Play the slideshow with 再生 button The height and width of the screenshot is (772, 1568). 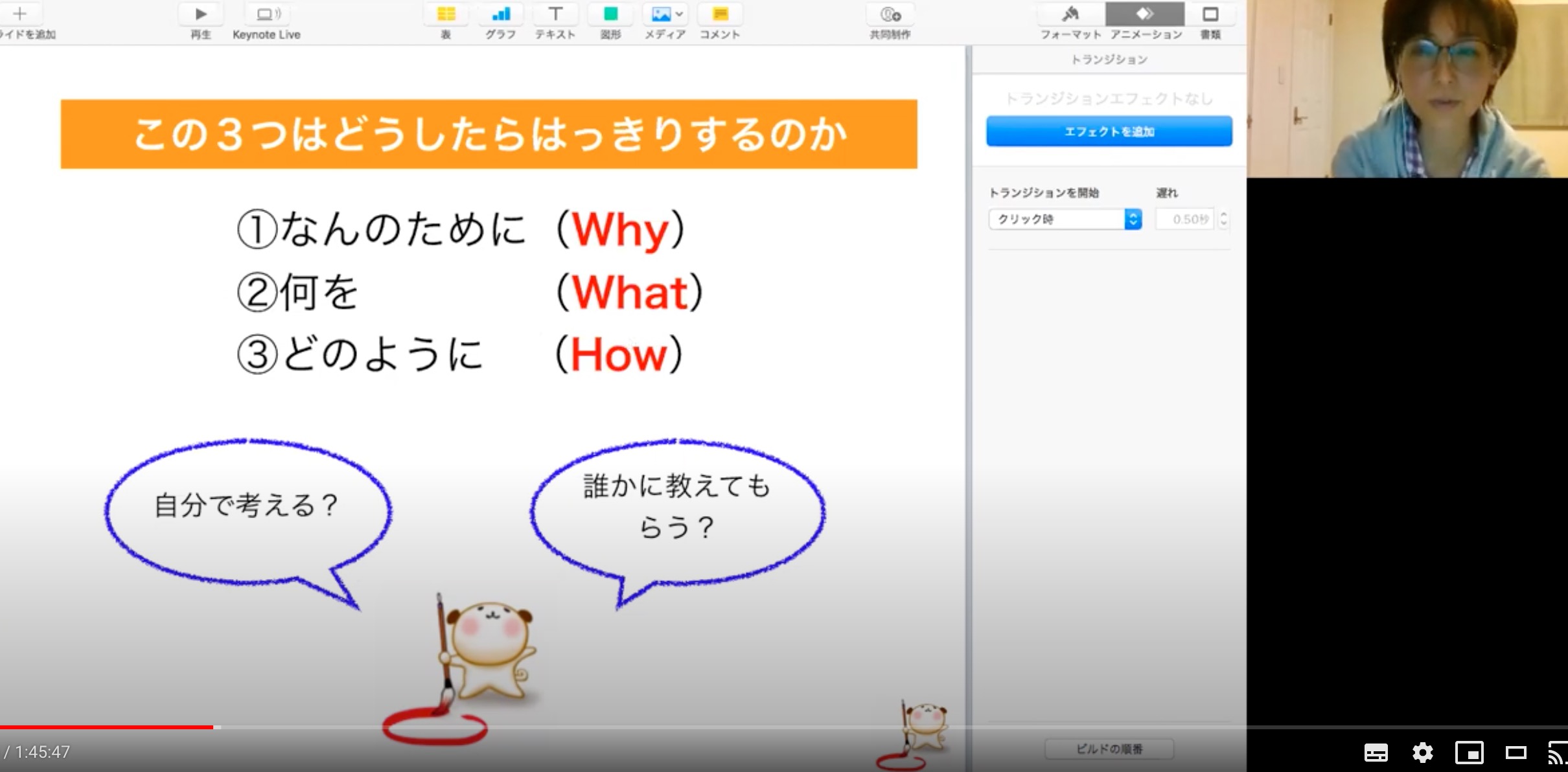pos(201,14)
